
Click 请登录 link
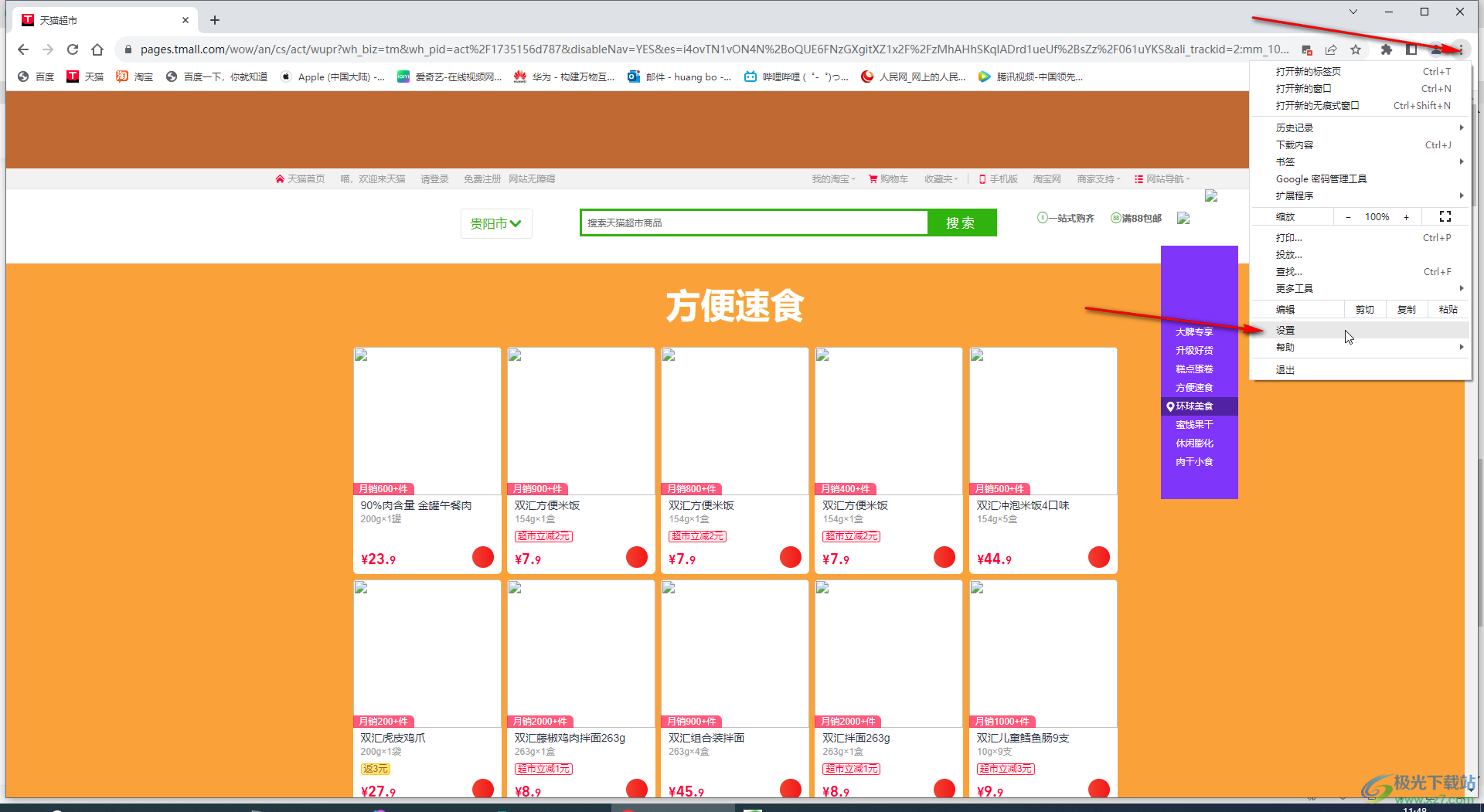point(434,179)
